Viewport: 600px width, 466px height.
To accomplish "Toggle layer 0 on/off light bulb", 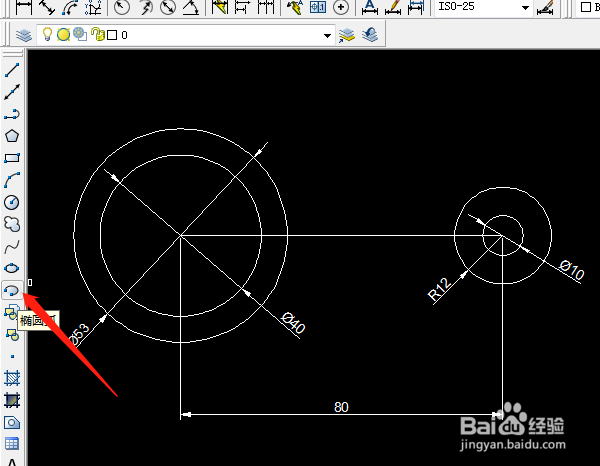I will tap(47, 34).
